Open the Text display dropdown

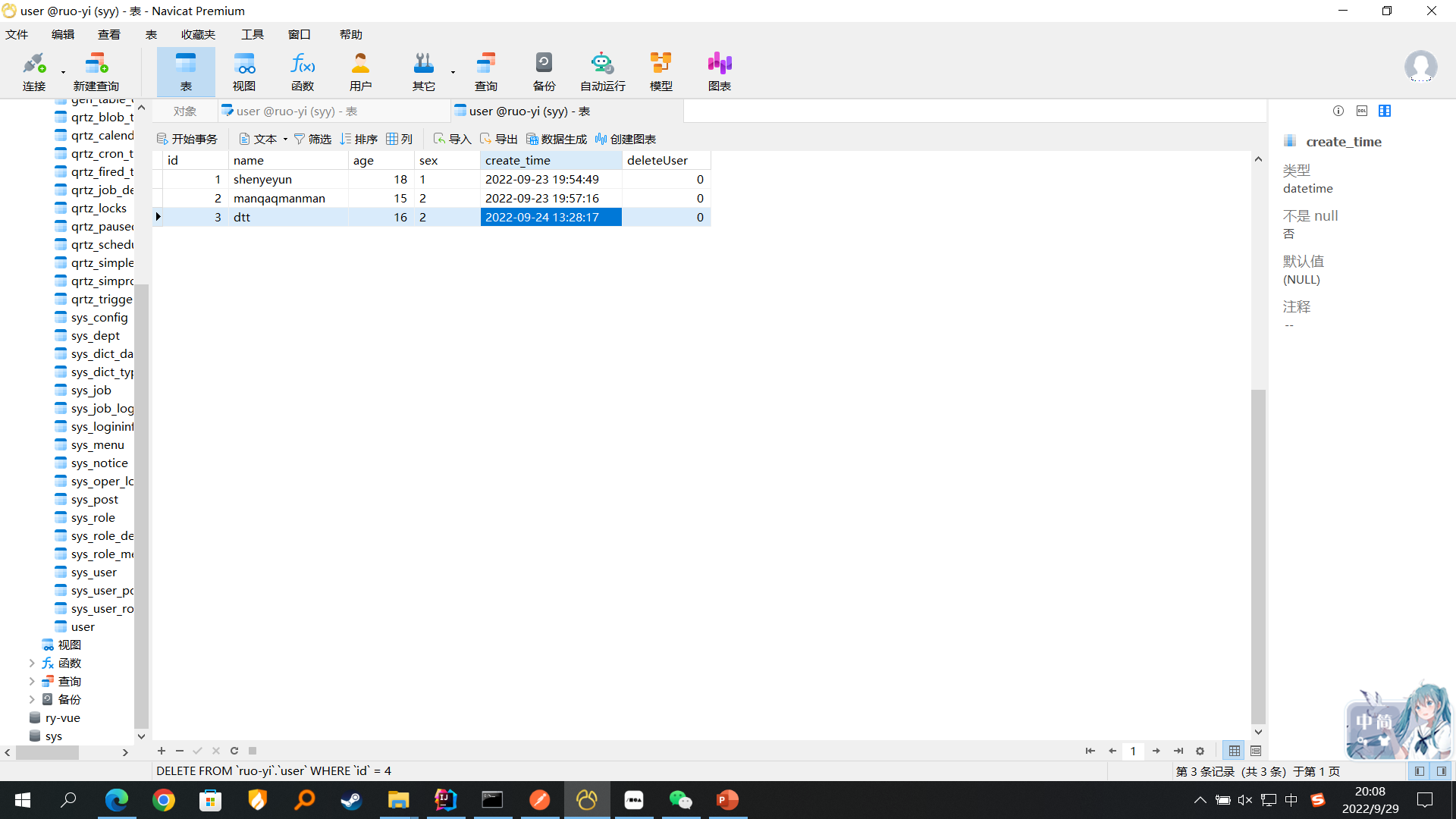tap(264, 139)
